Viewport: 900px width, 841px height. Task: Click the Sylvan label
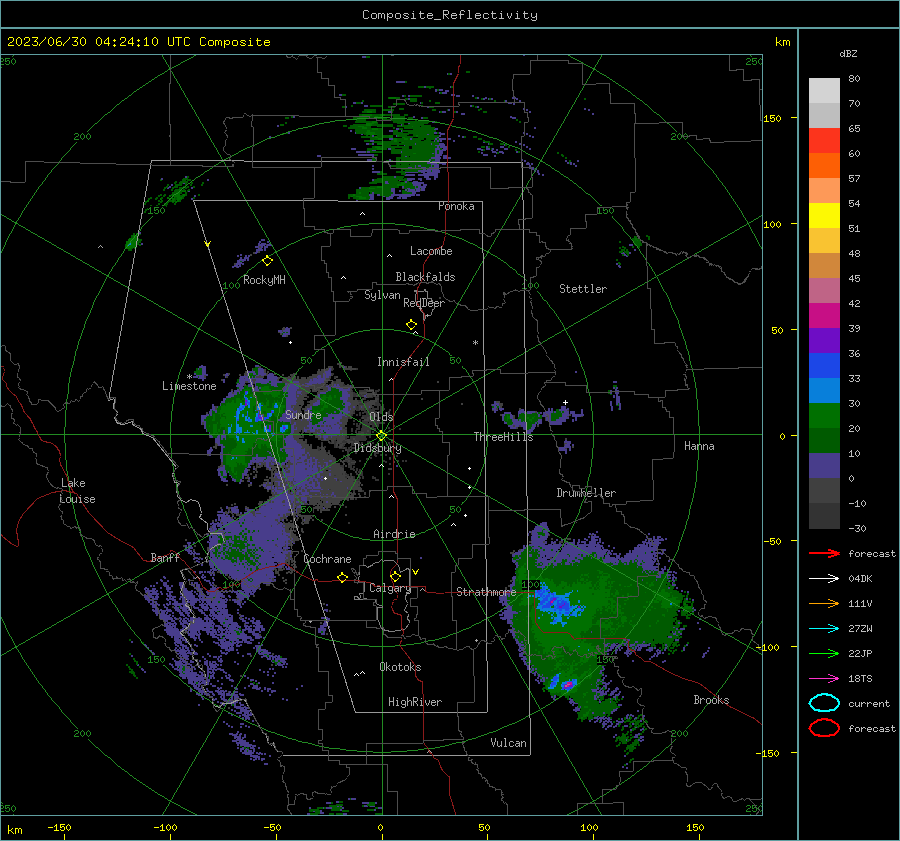[382, 295]
